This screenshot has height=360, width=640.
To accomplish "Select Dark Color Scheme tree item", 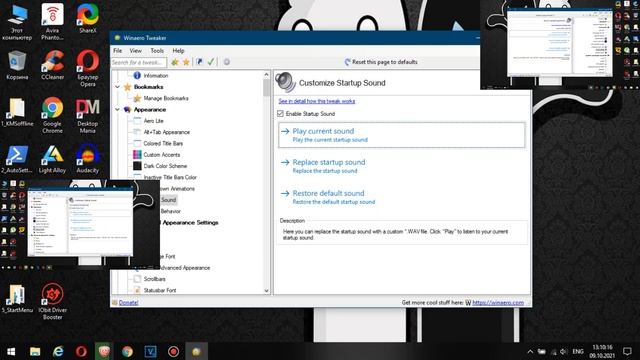I will (165, 166).
